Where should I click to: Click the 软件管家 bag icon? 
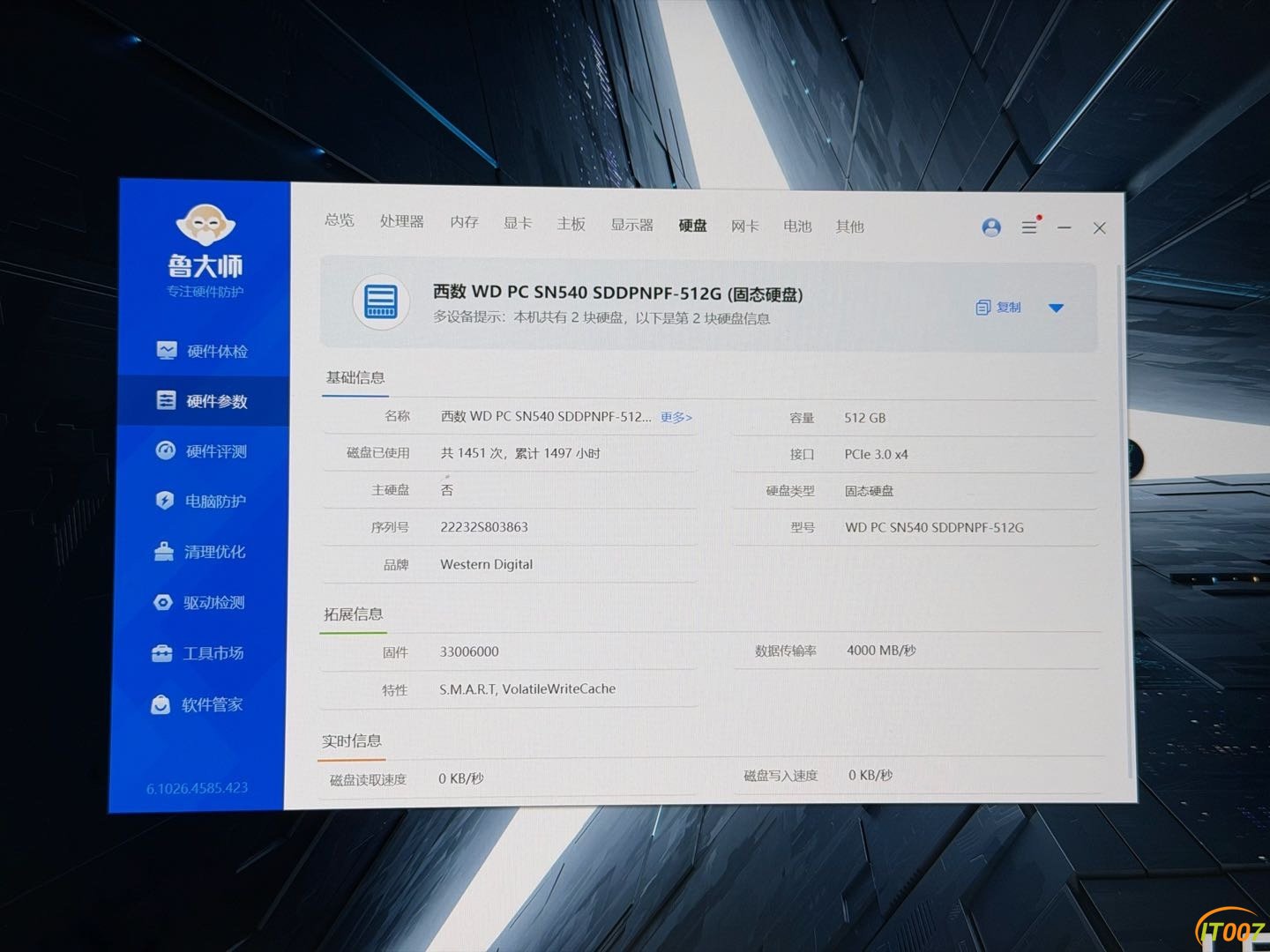[x=160, y=704]
